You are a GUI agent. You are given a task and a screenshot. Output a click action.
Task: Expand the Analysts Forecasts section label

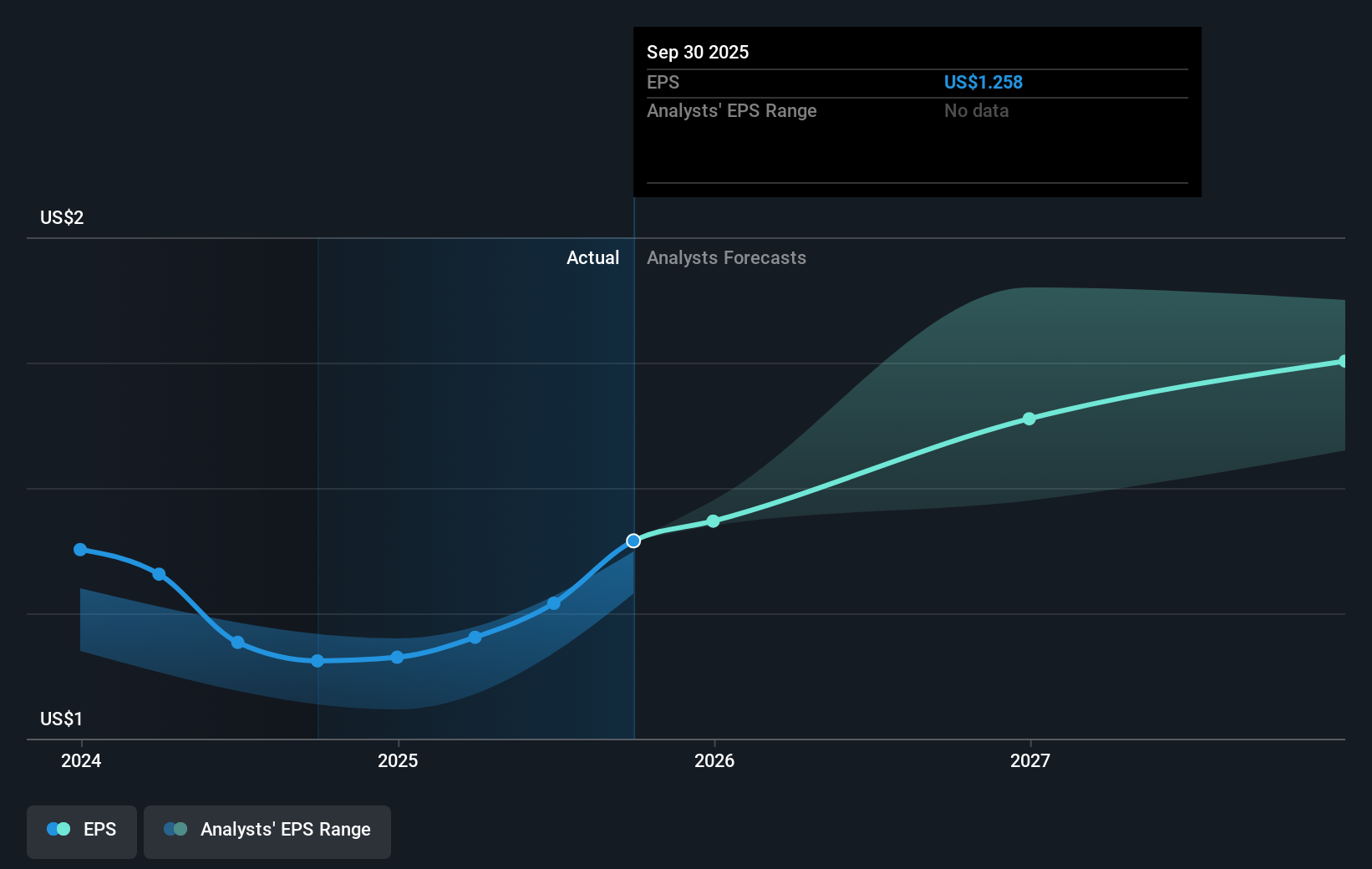pos(726,257)
